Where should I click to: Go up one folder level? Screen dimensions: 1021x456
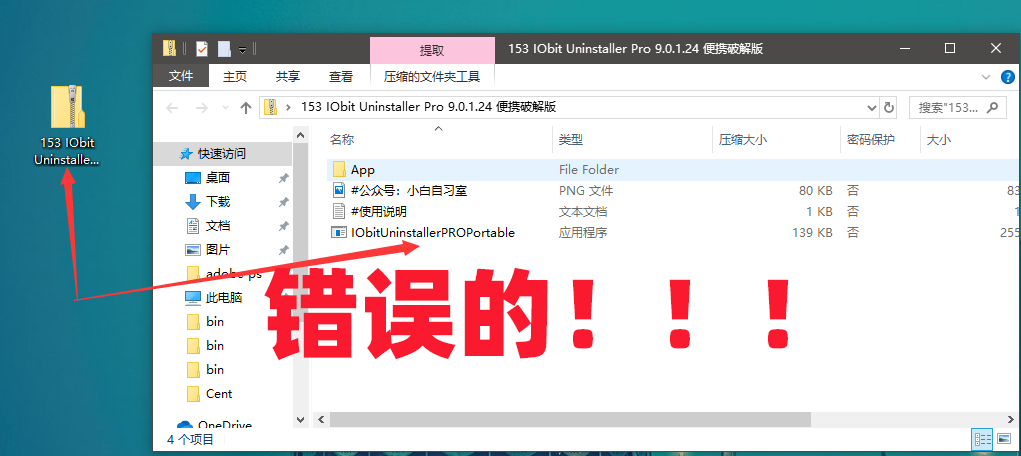coord(245,108)
